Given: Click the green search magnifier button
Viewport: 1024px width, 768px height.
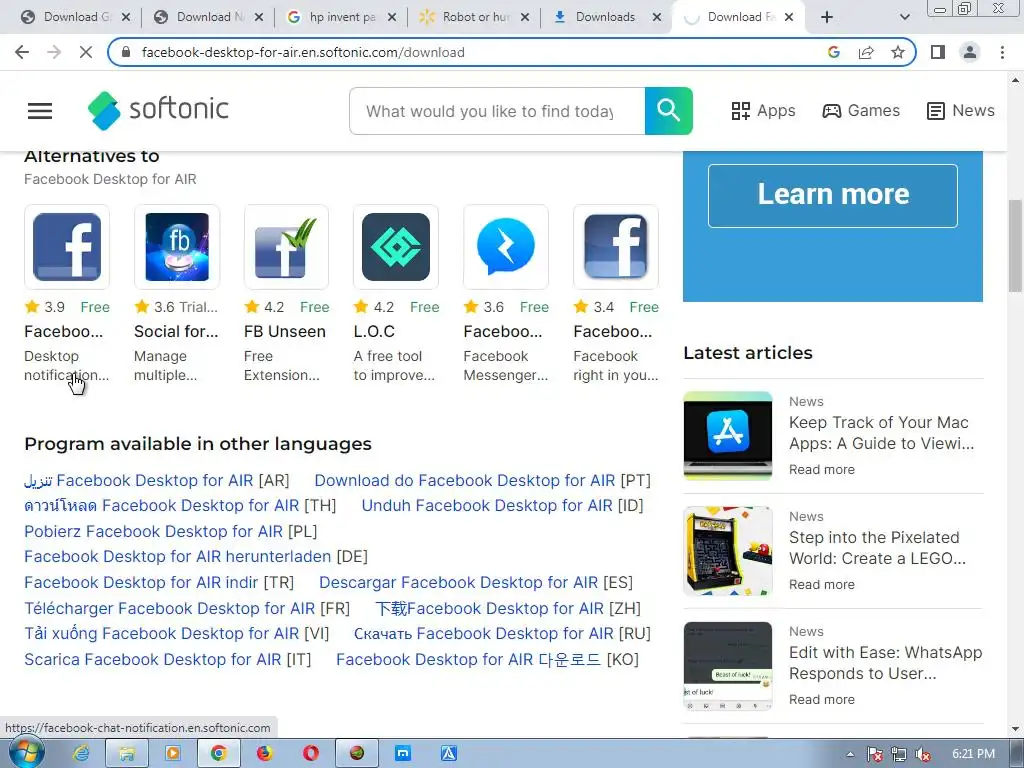Looking at the screenshot, I should pyautogui.click(x=668, y=111).
